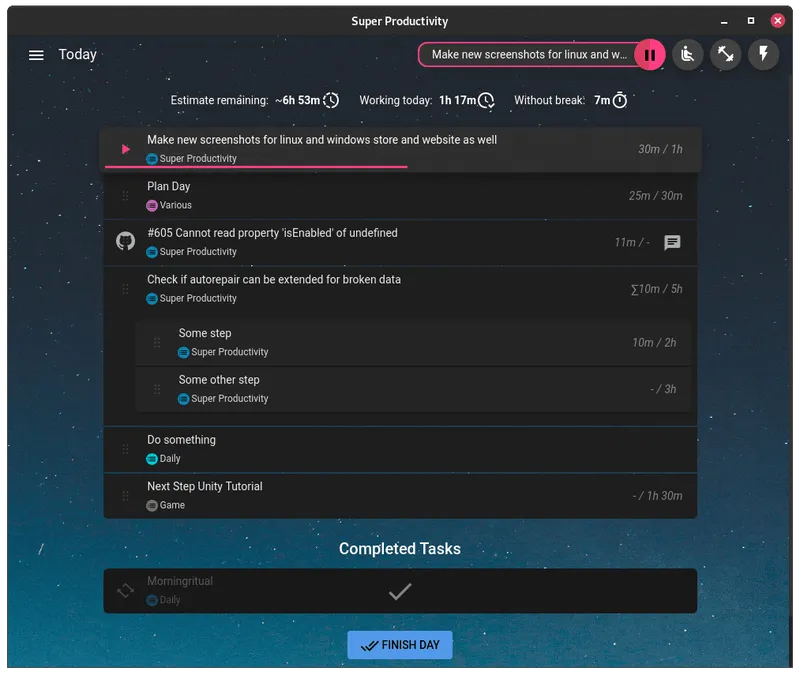Image resolution: width=800 pixels, height=675 pixels.
Task: Click the without break timer icon
Action: coord(620,100)
